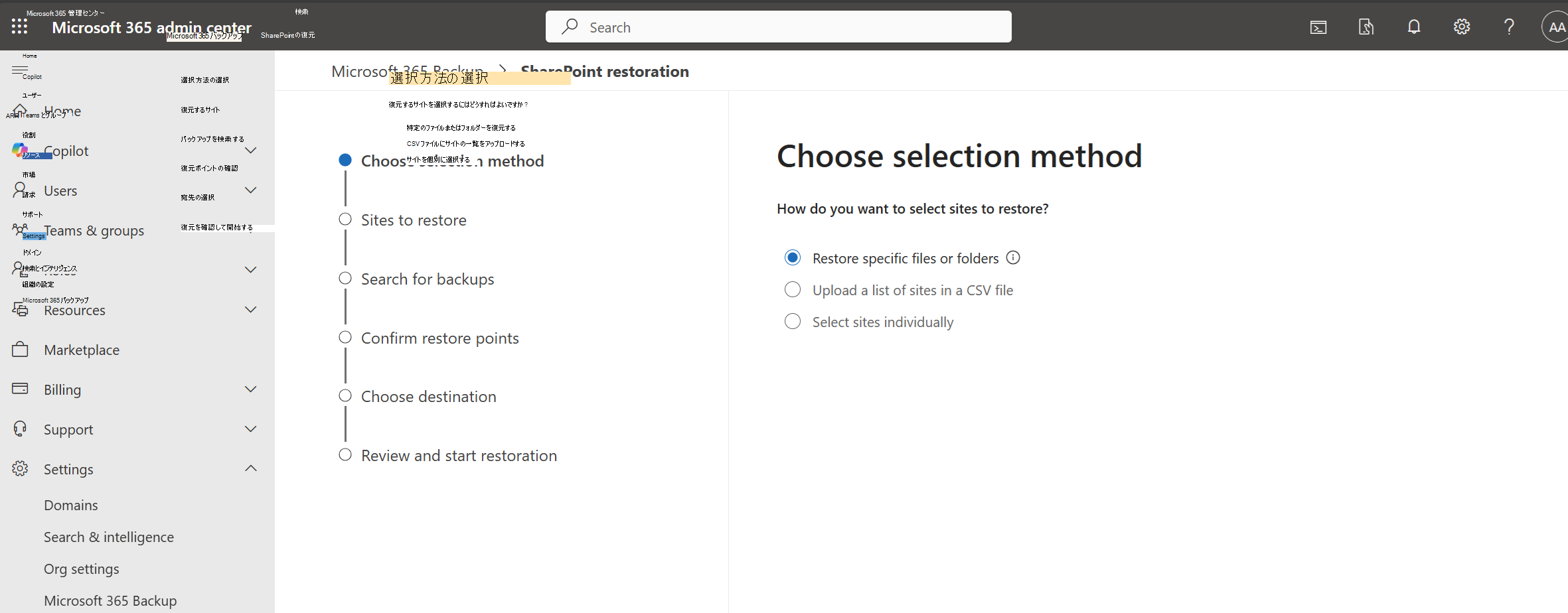Collapse the navigation menu with hamburger icon
This screenshot has height=613, width=1568.
click(20, 70)
